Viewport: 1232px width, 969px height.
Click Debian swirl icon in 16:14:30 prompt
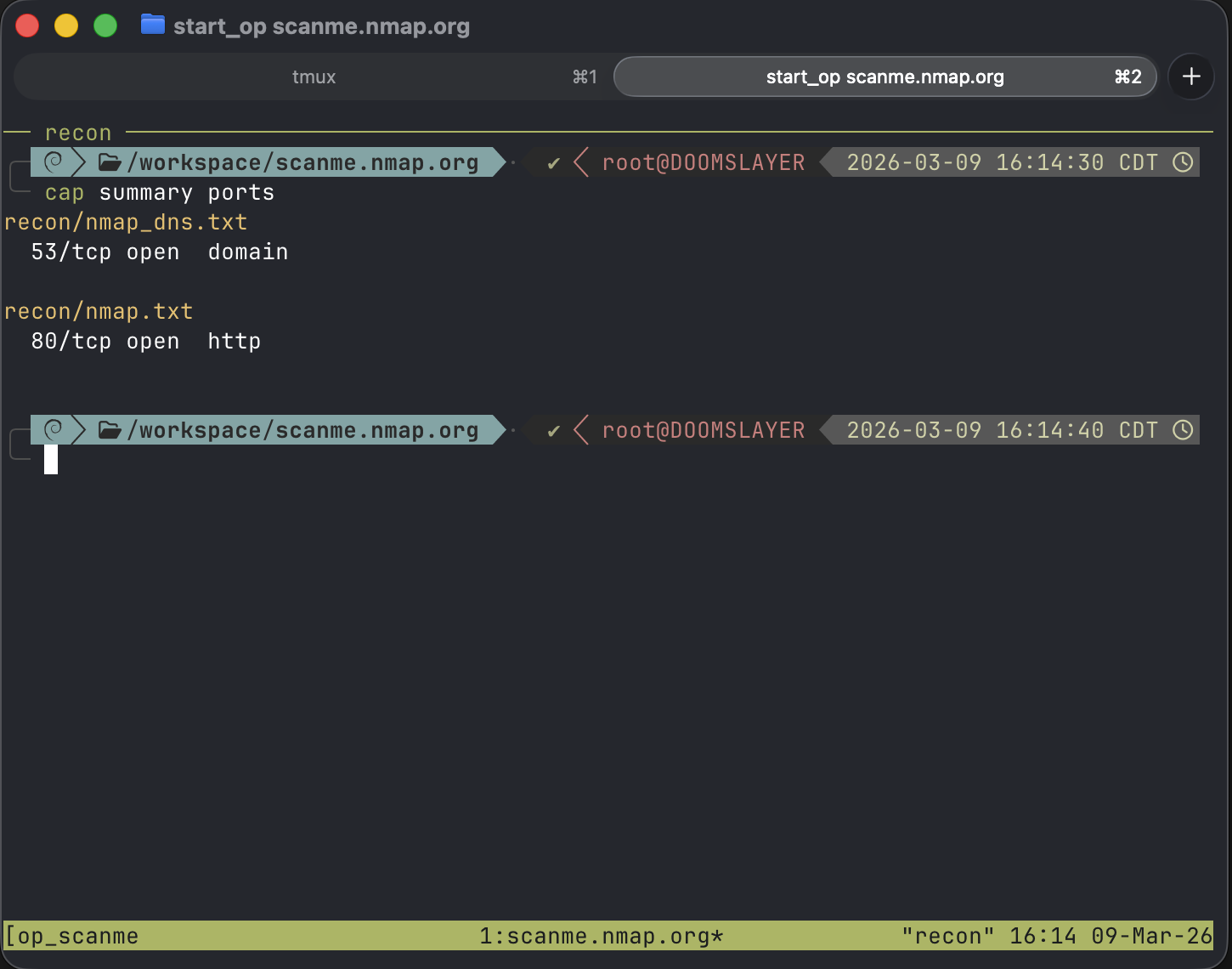pyautogui.click(x=54, y=161)
